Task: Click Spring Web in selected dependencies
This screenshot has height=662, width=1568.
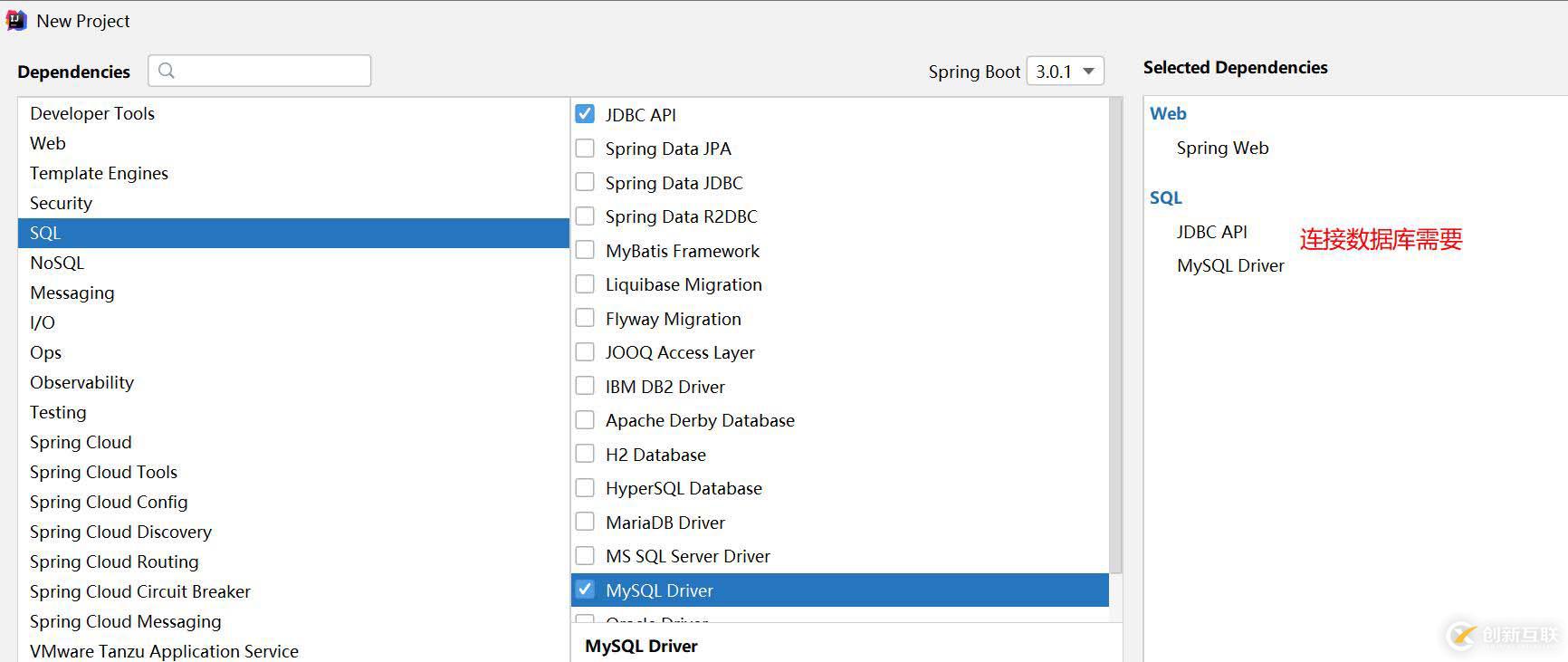Action: click(1222, 148)
